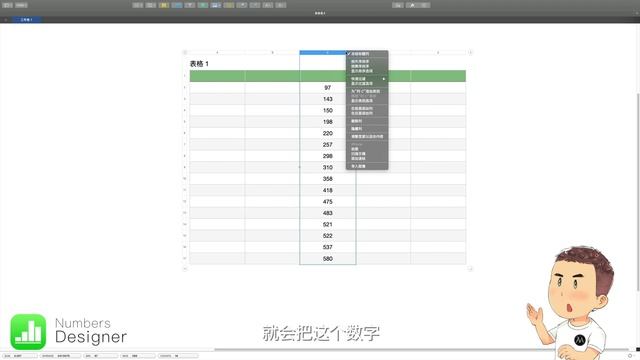This screenshot has width=640, height=360.
Task: Select the cell containing 521
Action: click(x=328, y=225)
